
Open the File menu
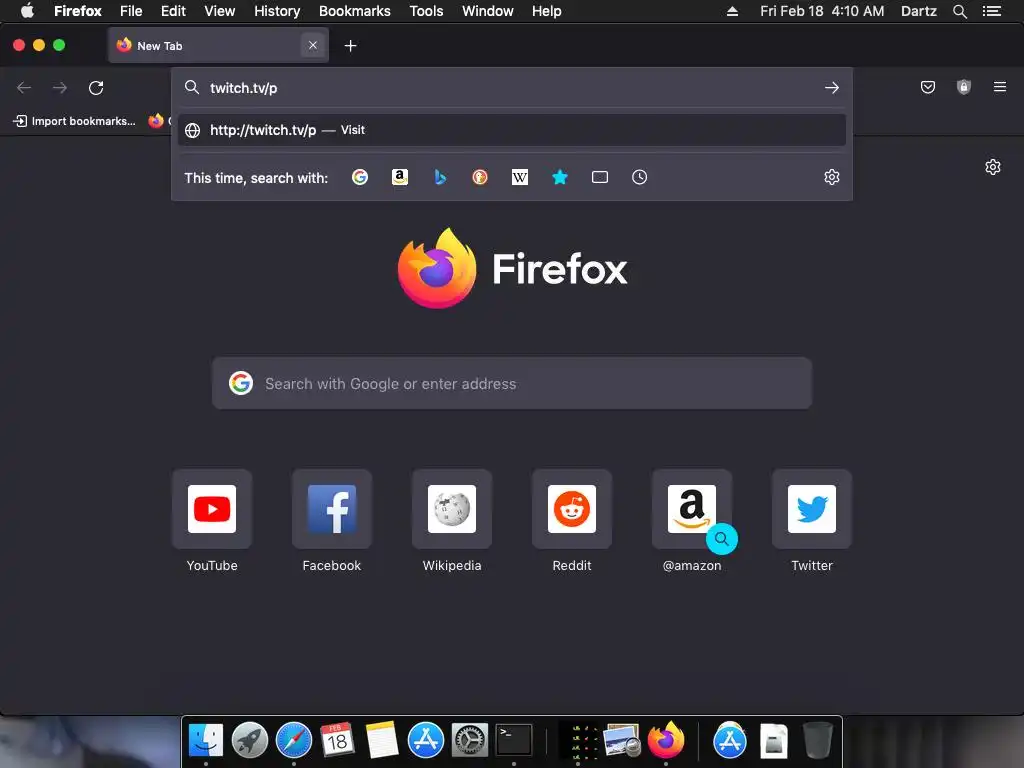tap(131, 11)
